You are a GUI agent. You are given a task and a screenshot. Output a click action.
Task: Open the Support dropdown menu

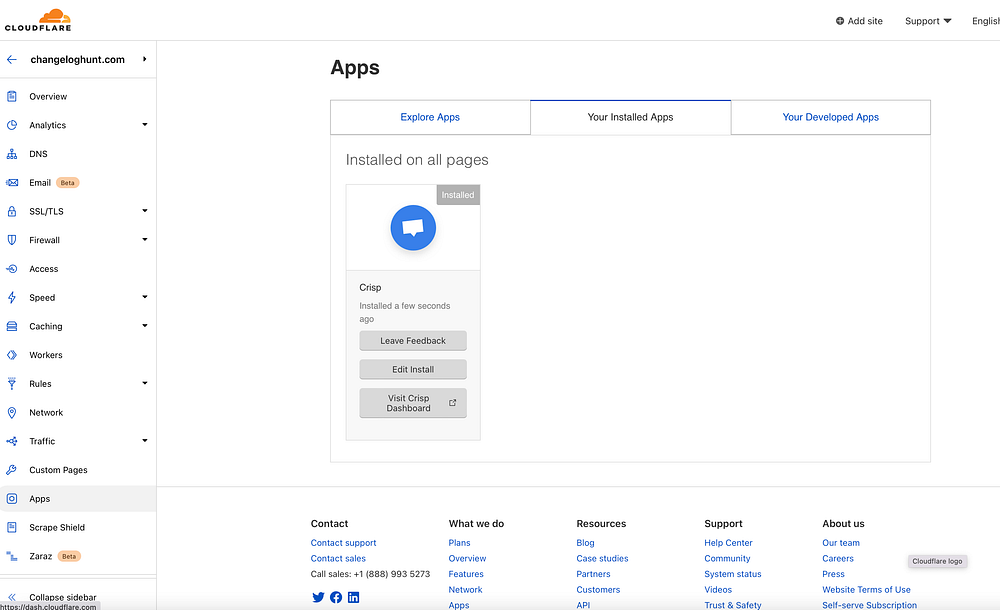pyautogui.click(x=928, y=21)
